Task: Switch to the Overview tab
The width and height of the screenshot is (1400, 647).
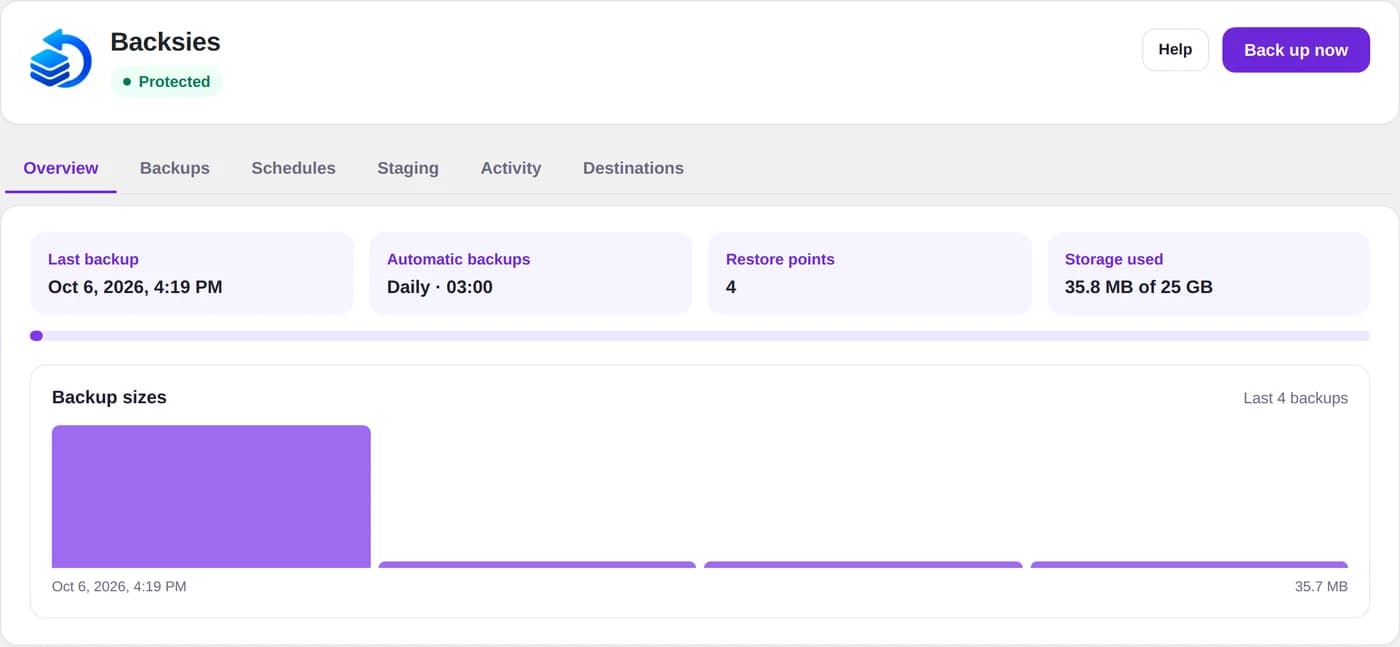Action: pyautogui.click(x=61, y=168)
